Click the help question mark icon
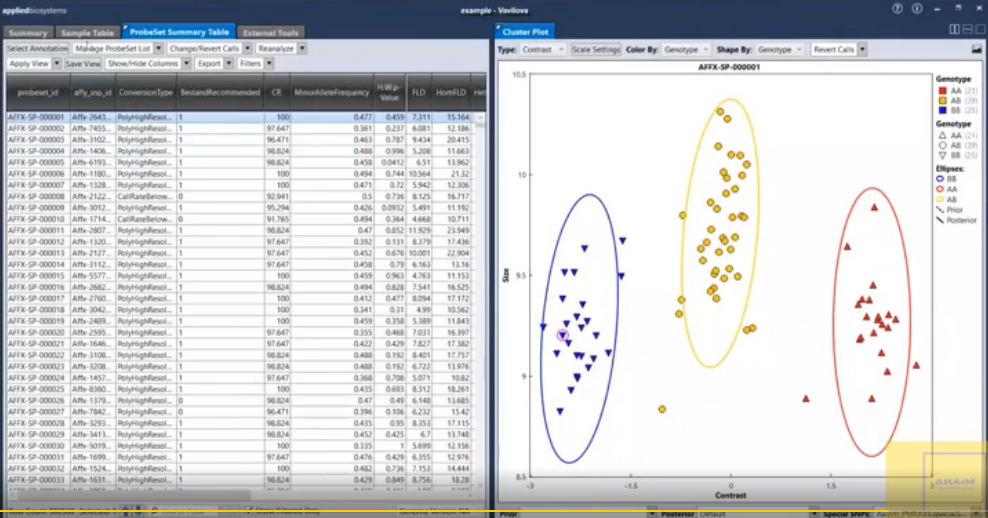Image resolution: width=988 pixels, height=518 pixels. click(x=898, y=7)
